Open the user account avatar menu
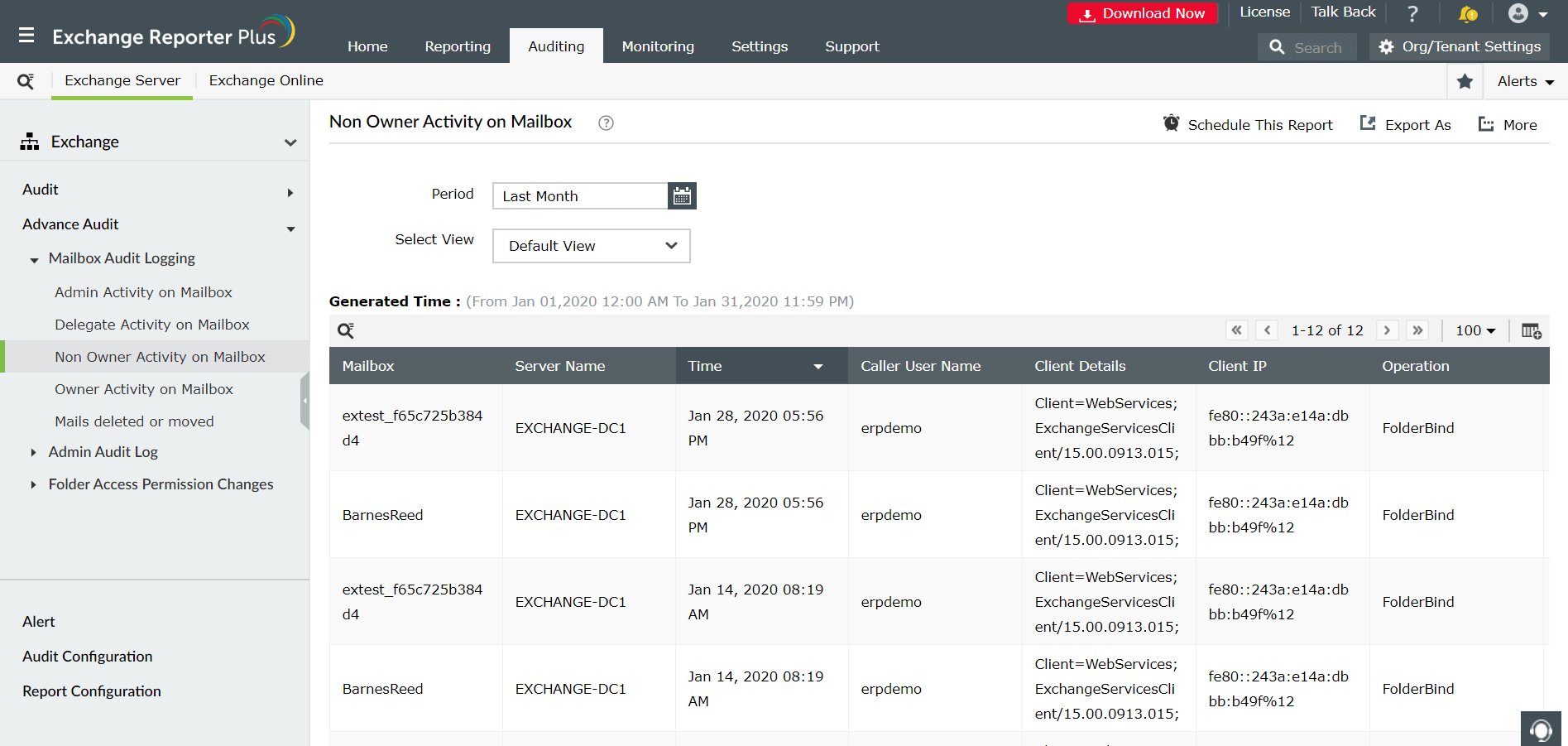Image resolution: width=1568 pixels, height=746 pixels. 1527,13
